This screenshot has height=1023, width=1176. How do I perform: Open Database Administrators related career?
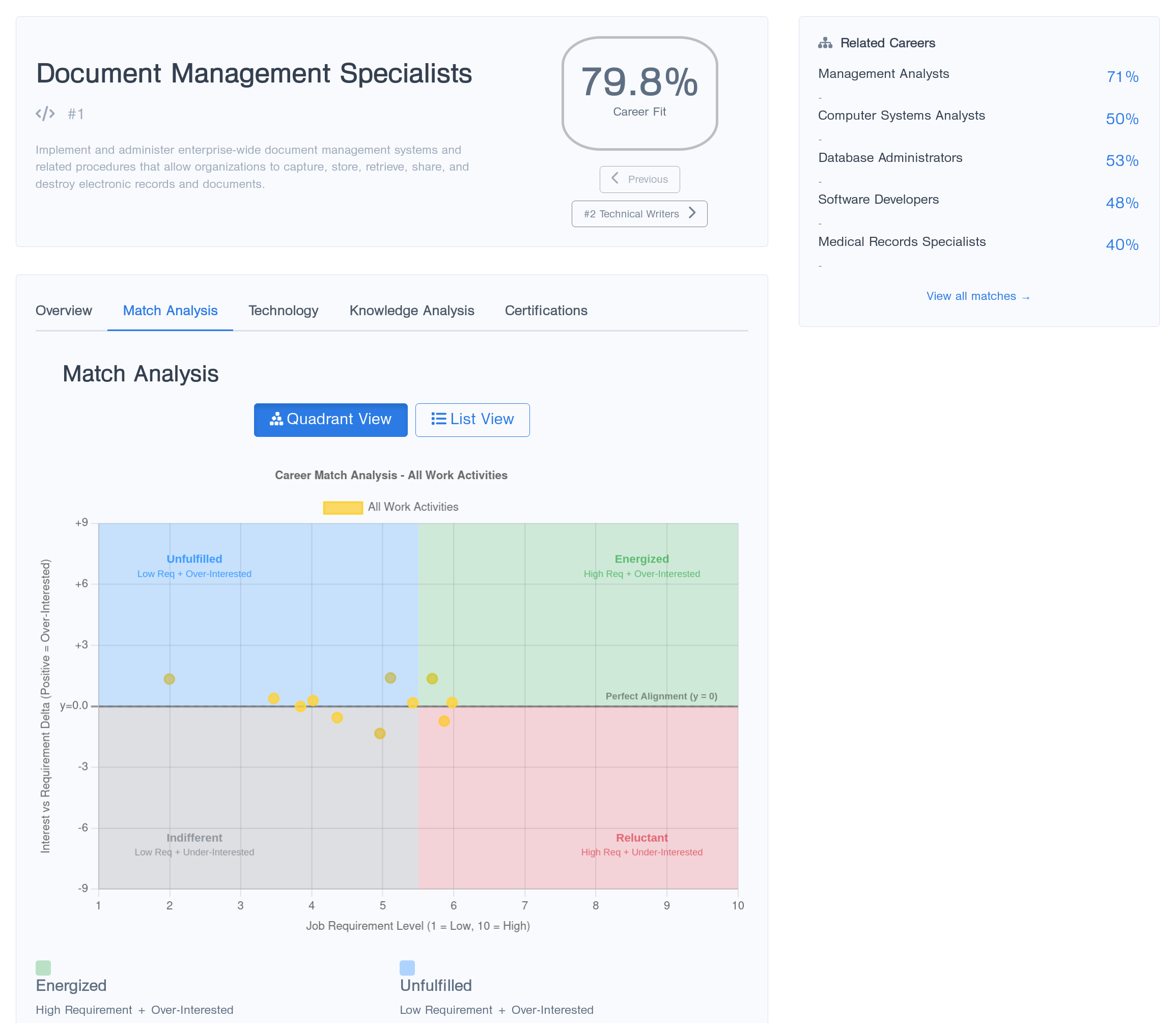(889, 157)
